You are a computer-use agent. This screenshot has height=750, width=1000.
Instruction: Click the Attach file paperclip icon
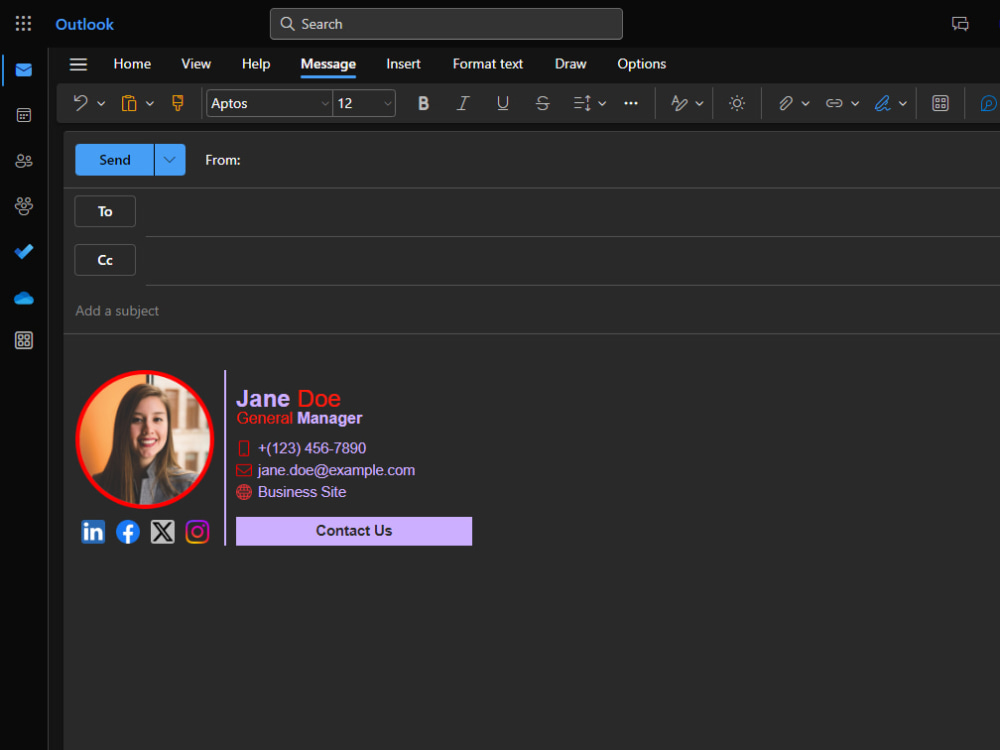[786, 103]
